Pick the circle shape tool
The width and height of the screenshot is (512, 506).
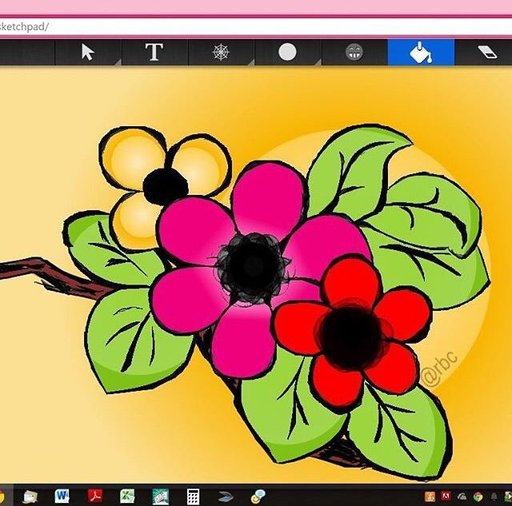[287, 52]
